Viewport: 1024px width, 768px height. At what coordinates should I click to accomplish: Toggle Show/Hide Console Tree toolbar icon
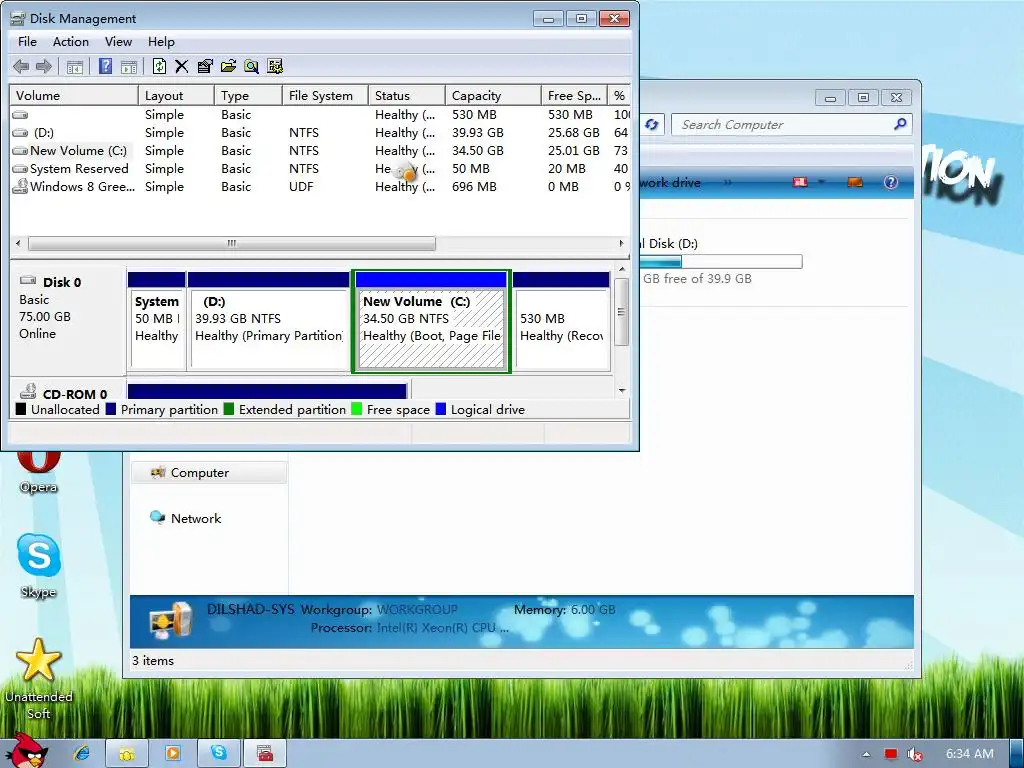(75, 66)
